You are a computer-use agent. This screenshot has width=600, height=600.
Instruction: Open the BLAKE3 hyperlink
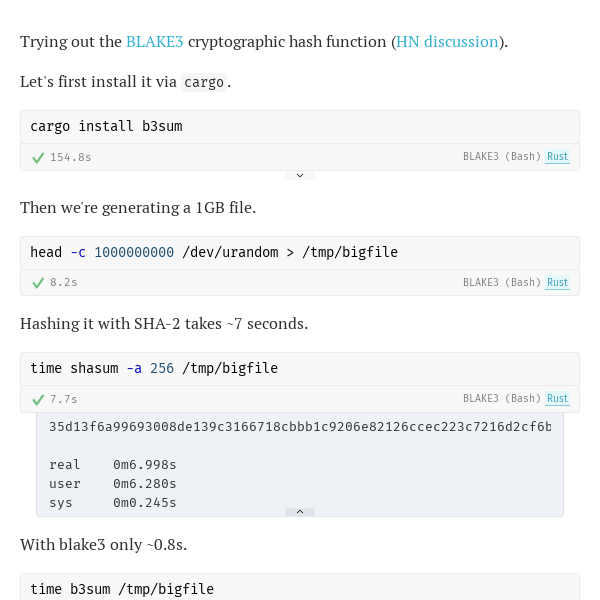tap(155, 42)
